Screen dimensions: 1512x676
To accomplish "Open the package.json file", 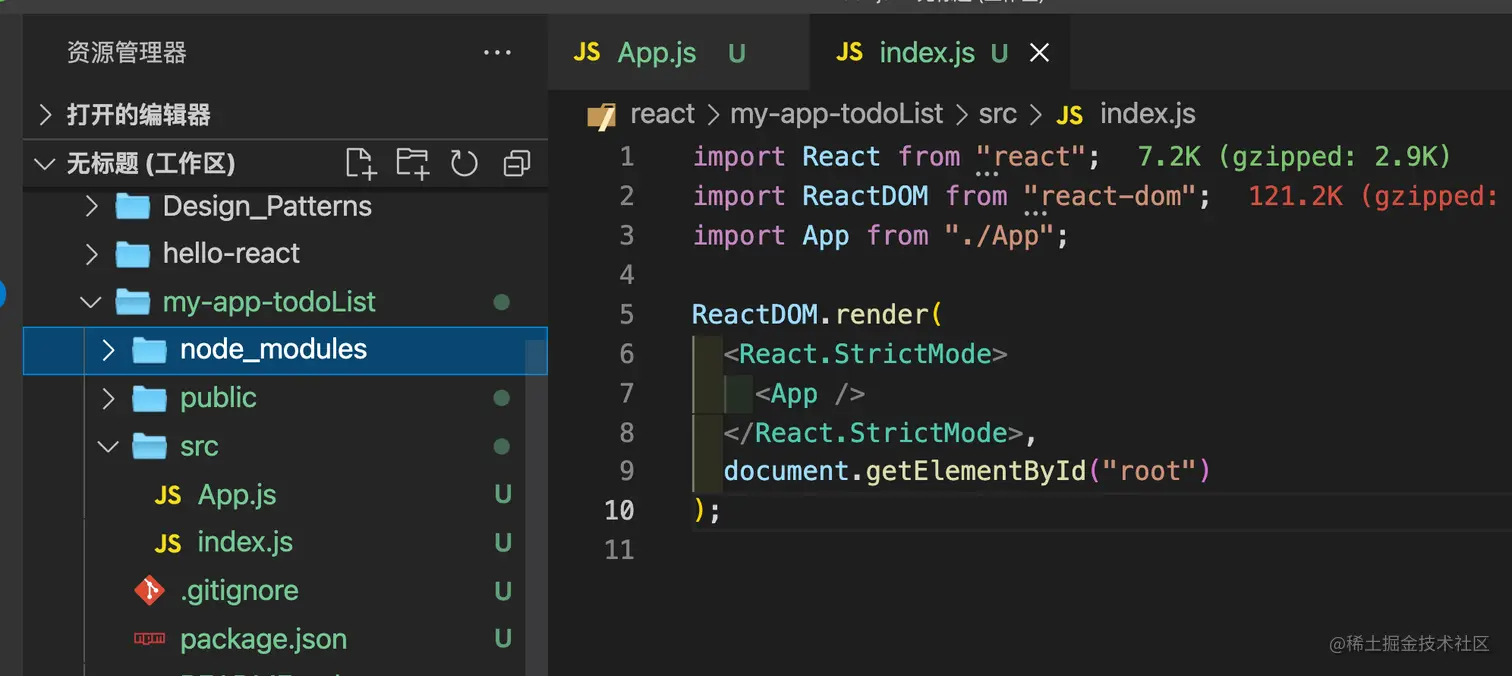I will [263, 640].
